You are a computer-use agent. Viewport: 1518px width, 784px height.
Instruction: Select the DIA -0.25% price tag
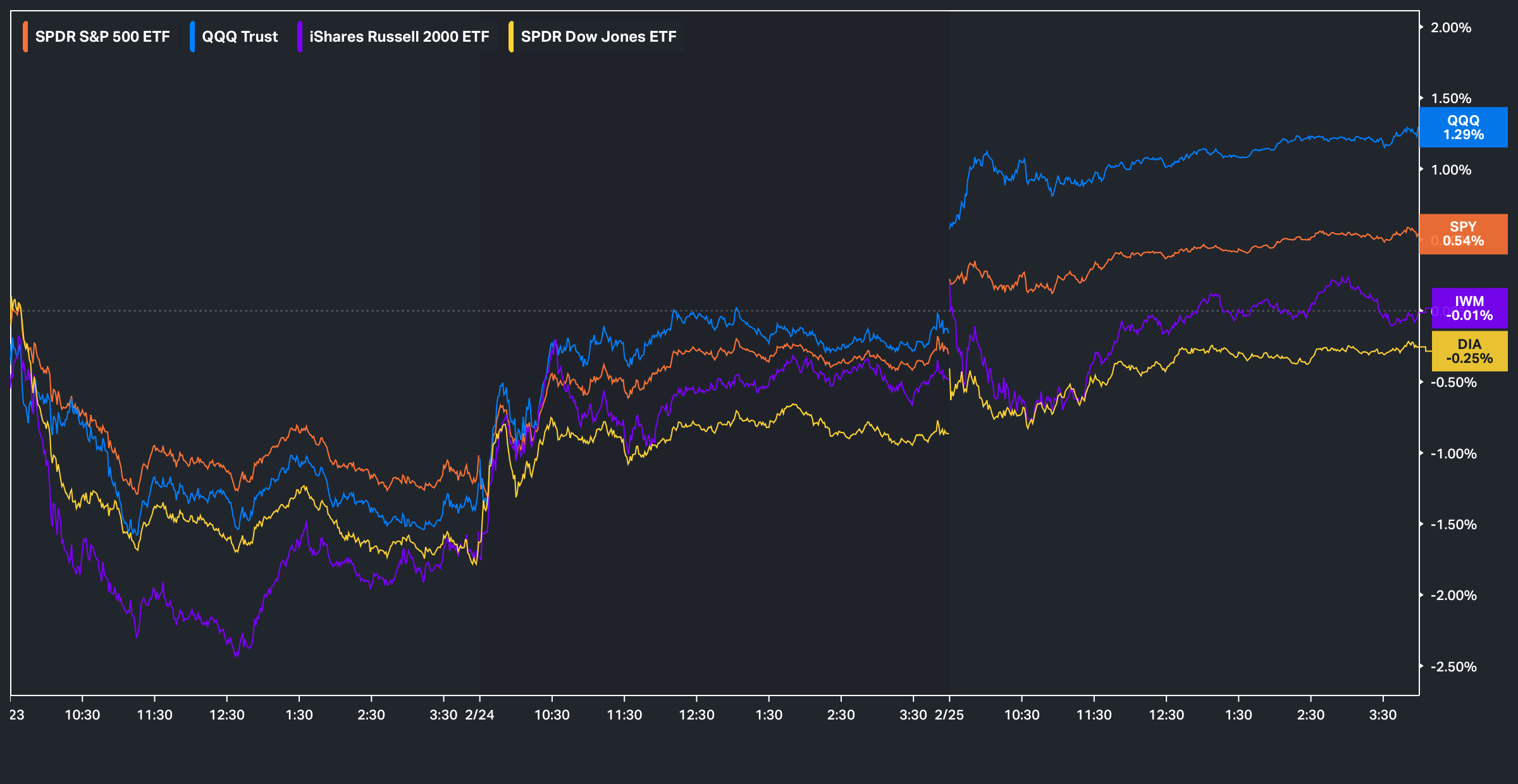click(1469, 352)
